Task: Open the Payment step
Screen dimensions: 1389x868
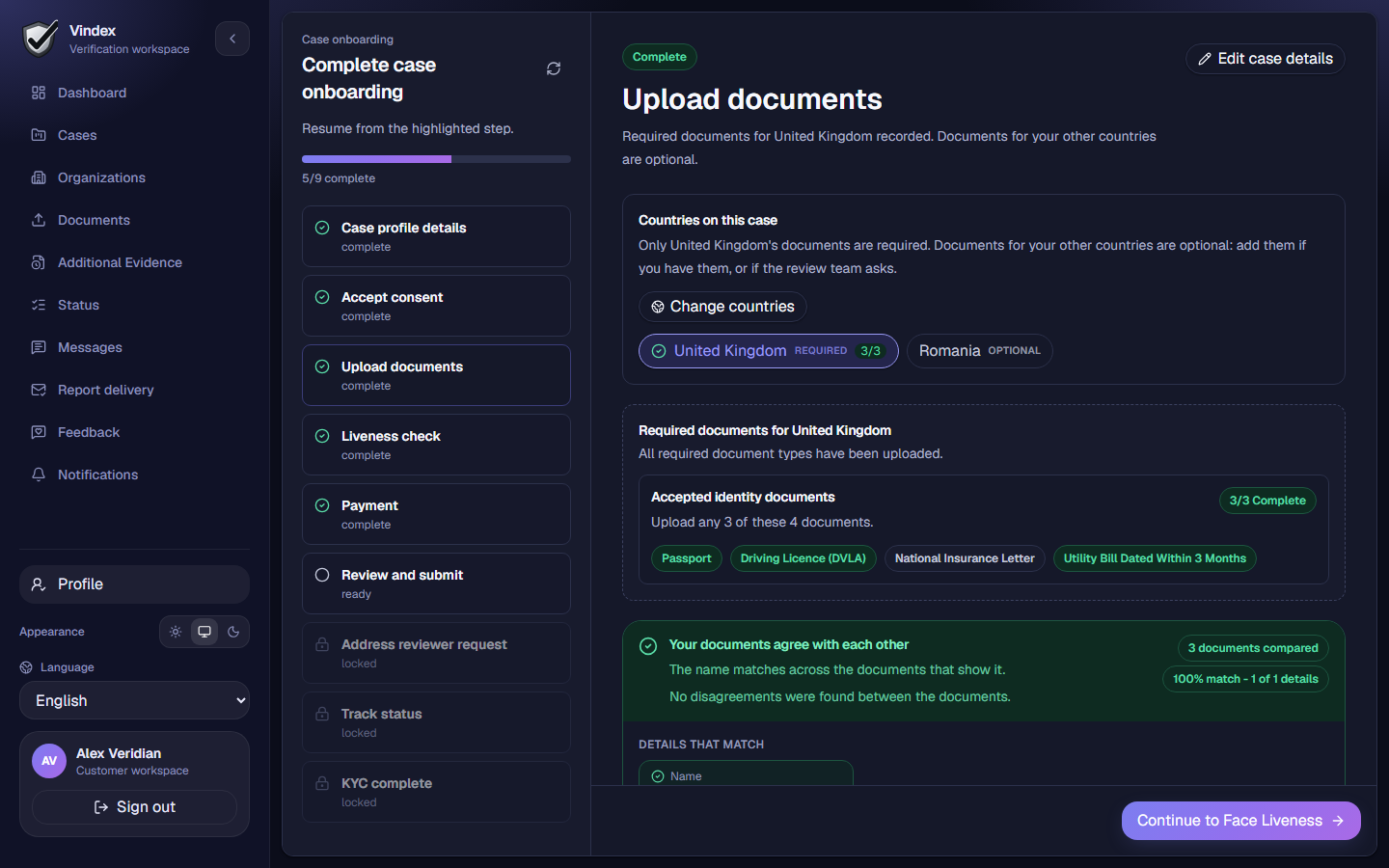Action: tap(436, 514)
